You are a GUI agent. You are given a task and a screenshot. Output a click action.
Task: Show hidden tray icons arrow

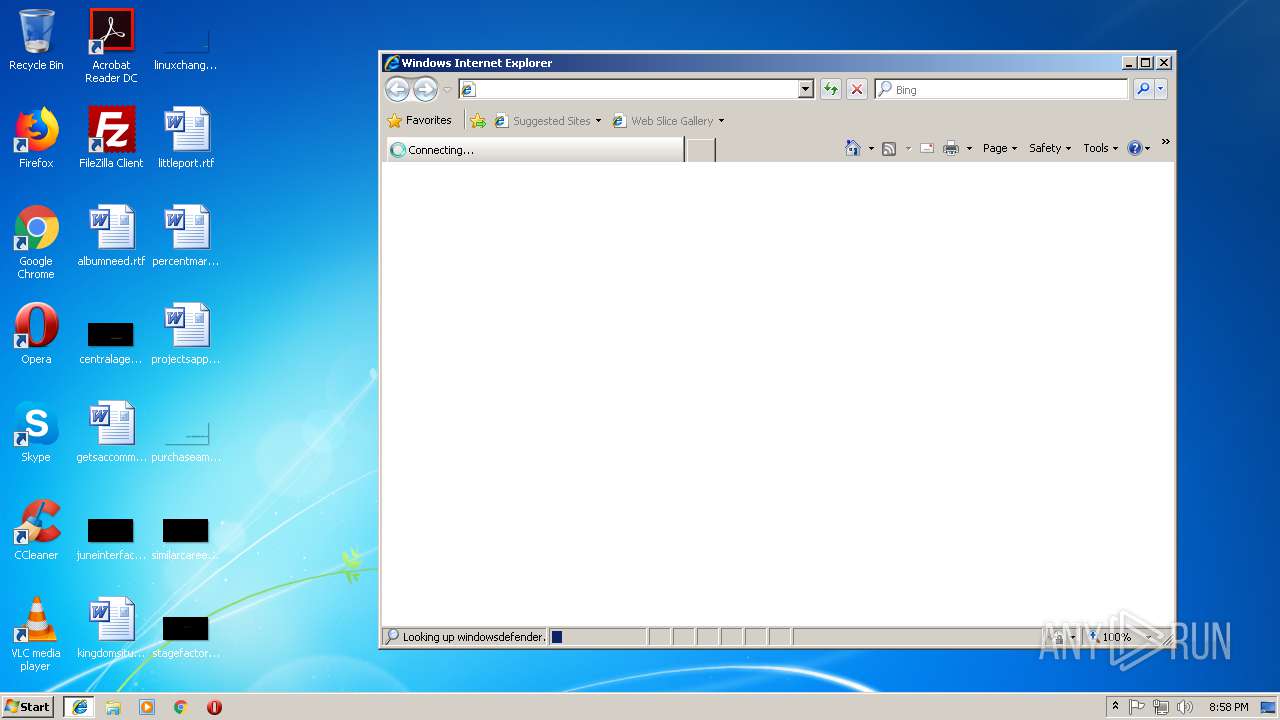coord(1115,707)
